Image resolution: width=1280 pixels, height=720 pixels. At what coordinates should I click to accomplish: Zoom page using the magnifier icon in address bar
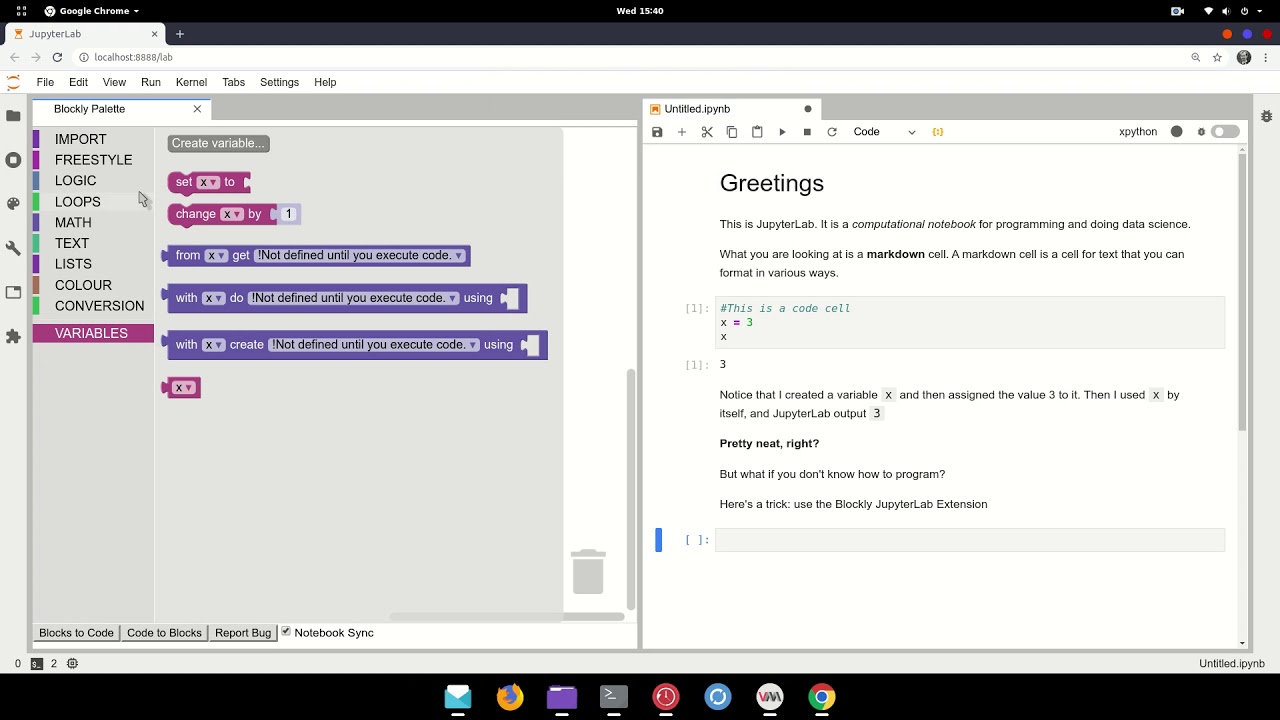pos(1195,58)
